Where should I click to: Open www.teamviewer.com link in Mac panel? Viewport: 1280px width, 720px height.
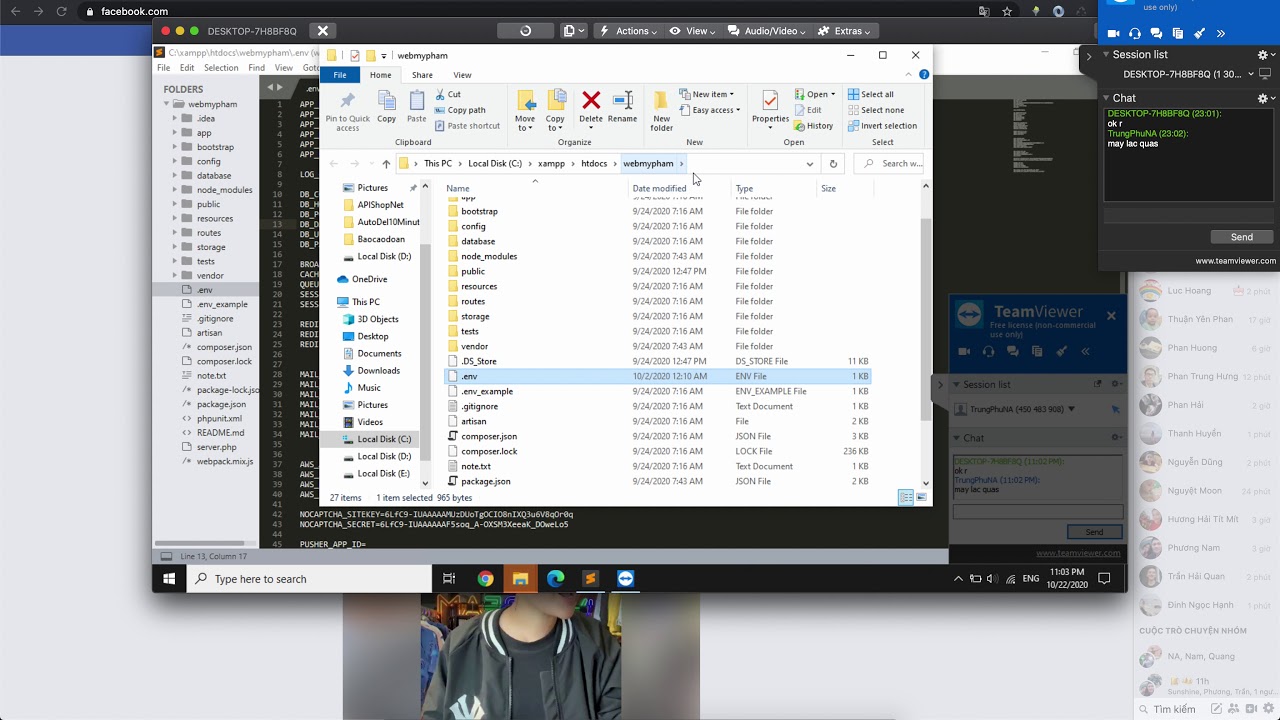click(x=1236, y=261)
